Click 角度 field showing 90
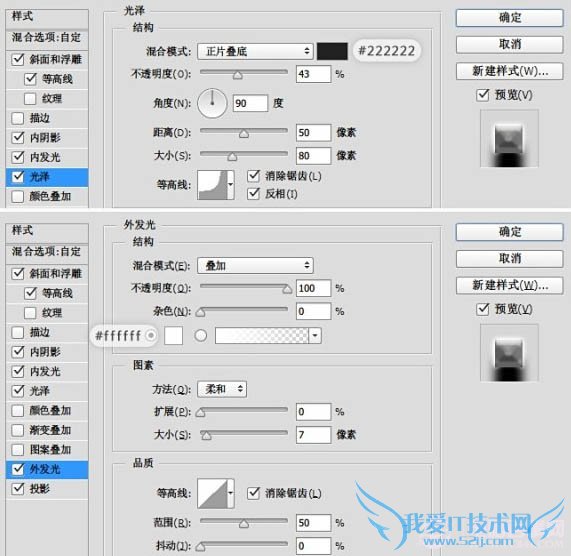The image size is (571, 556). coord(251,103)
